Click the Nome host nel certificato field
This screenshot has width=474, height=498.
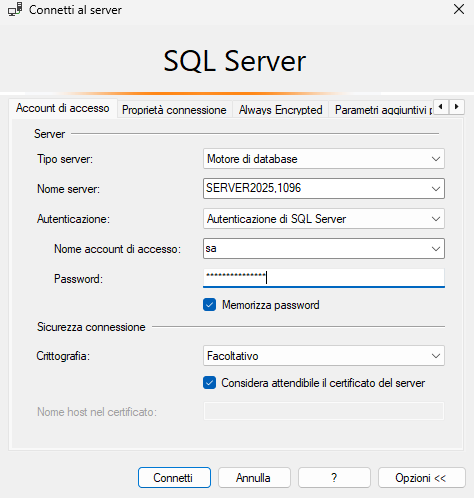coord(324,411)
